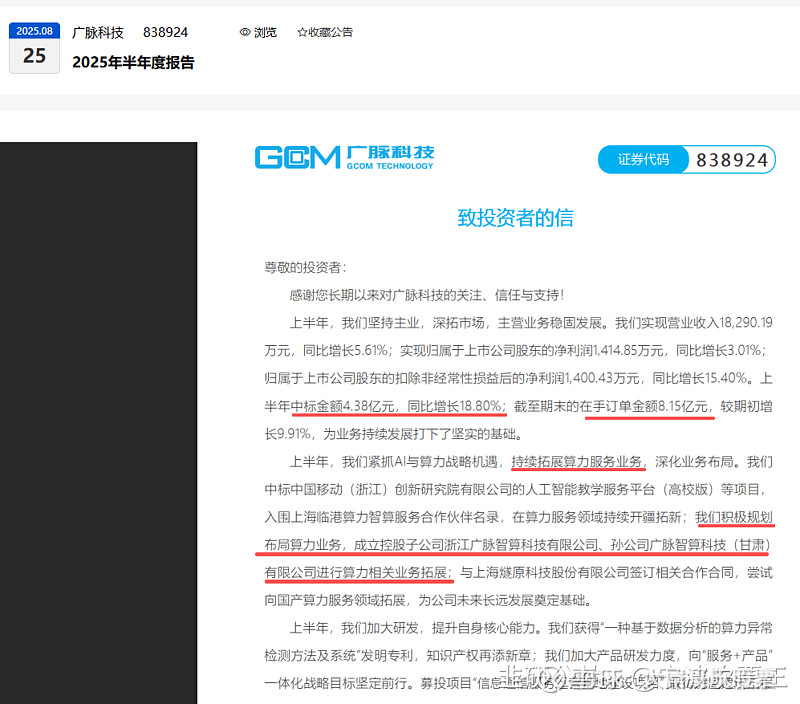This screenshot has width=800, height=704.
Task: Click the GCOM TECHNOLOGY logo subtitle
Action: [x=390, y=166]
